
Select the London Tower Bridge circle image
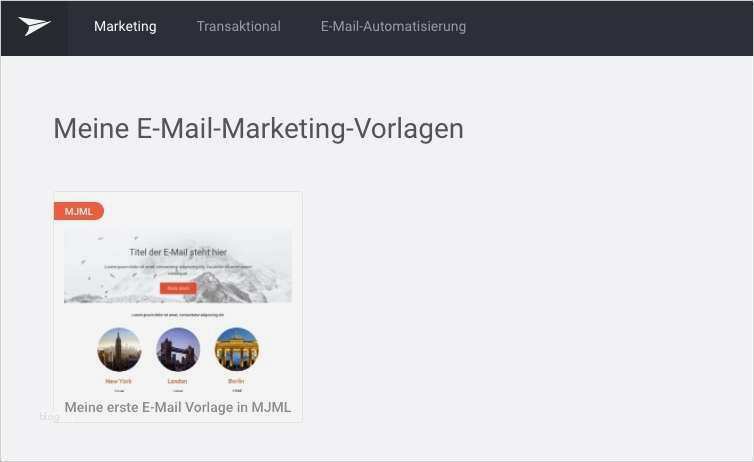point(178,350)
